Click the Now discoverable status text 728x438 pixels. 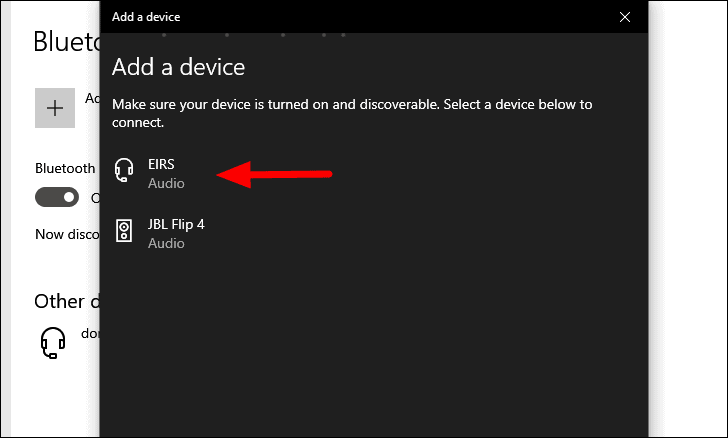(x=67, y=234)
